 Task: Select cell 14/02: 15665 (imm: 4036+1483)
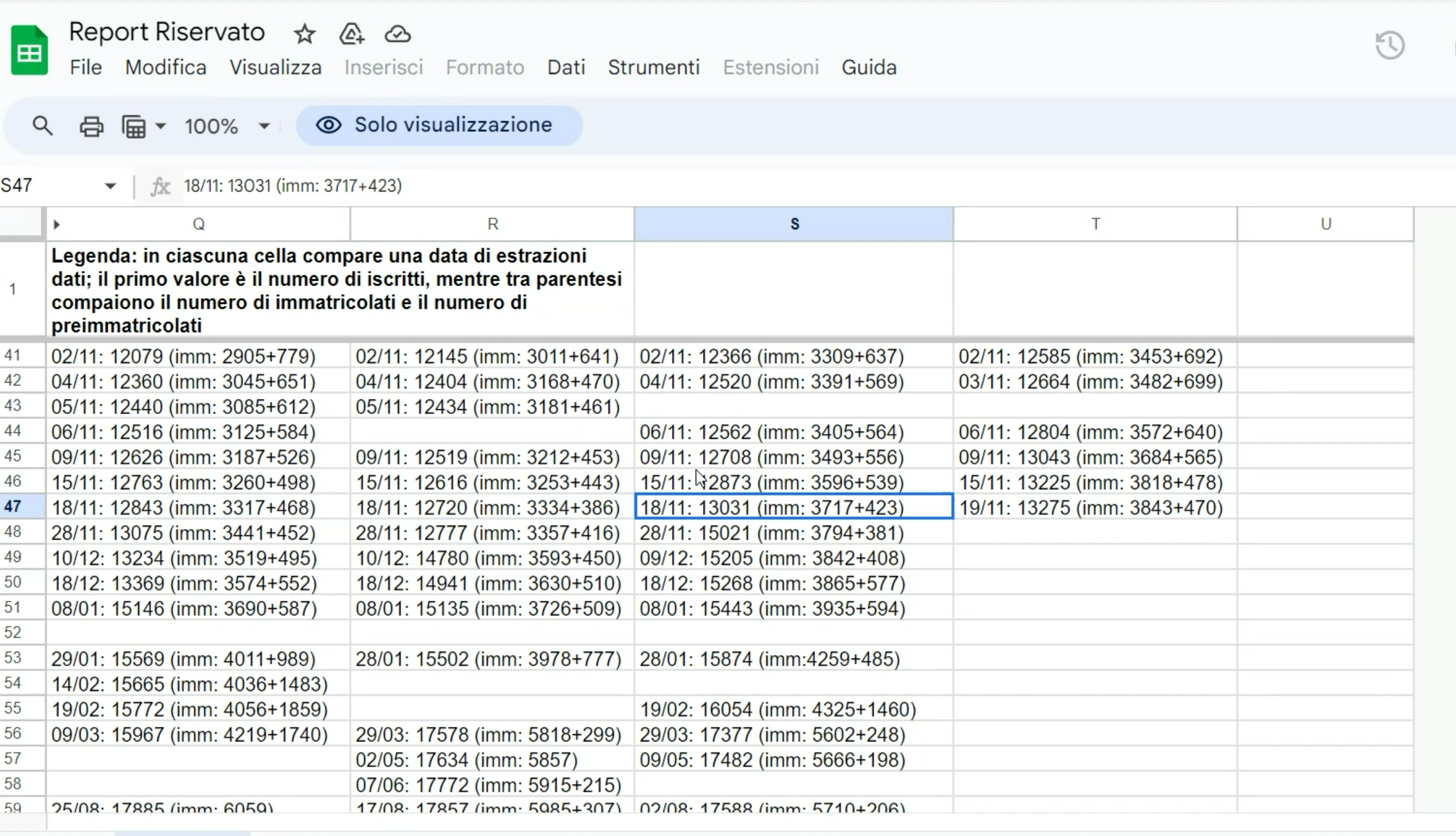click(x=198, y=684)
